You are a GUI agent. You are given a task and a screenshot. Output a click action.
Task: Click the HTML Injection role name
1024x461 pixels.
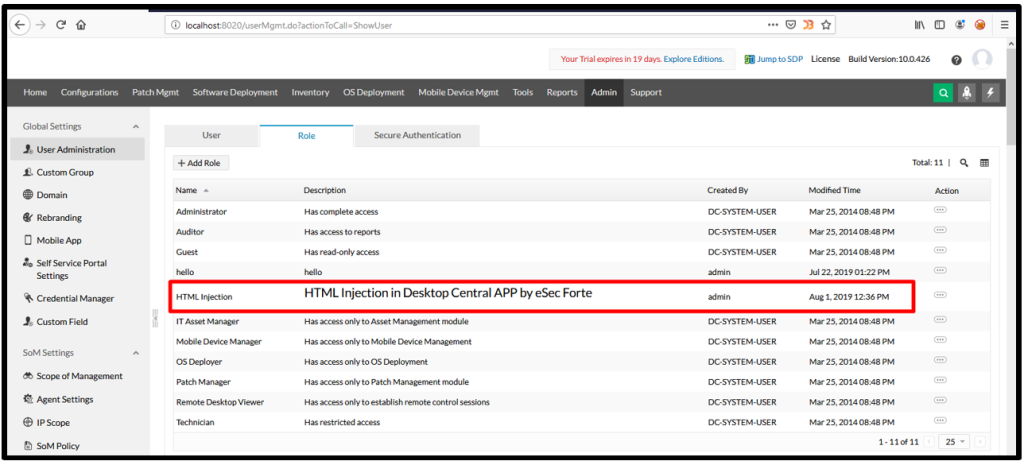point(204,296)
